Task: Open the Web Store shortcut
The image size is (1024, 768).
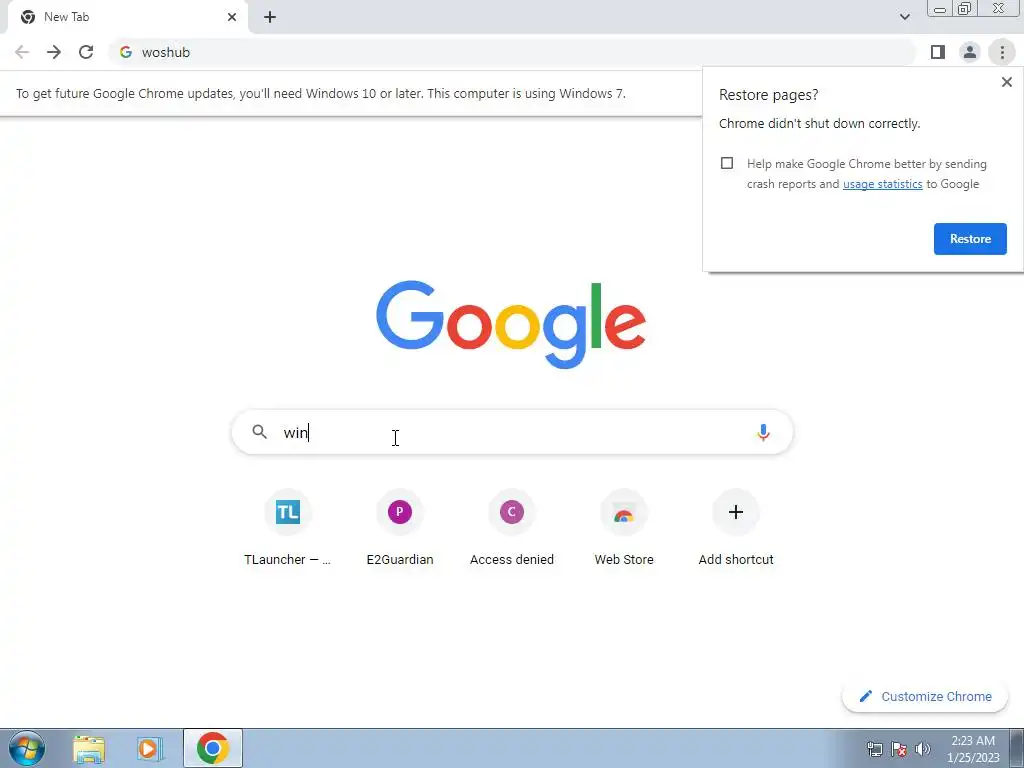Action: point(624,529)
